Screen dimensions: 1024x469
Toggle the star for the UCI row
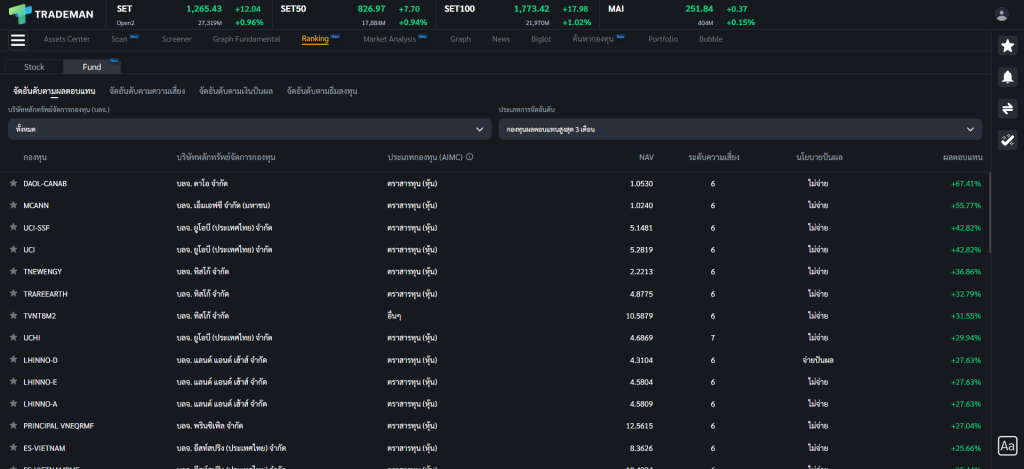pyautogui.click(x=13, y=250)
